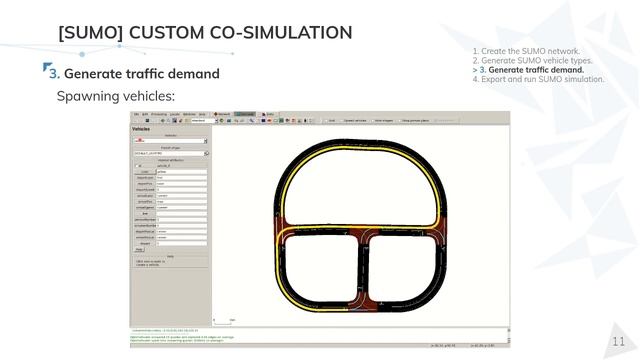The width and height of the screenshot is (640, 360).
Task: Click the dark save icon at toolbar's left
Action: click(x=147, y=121)
